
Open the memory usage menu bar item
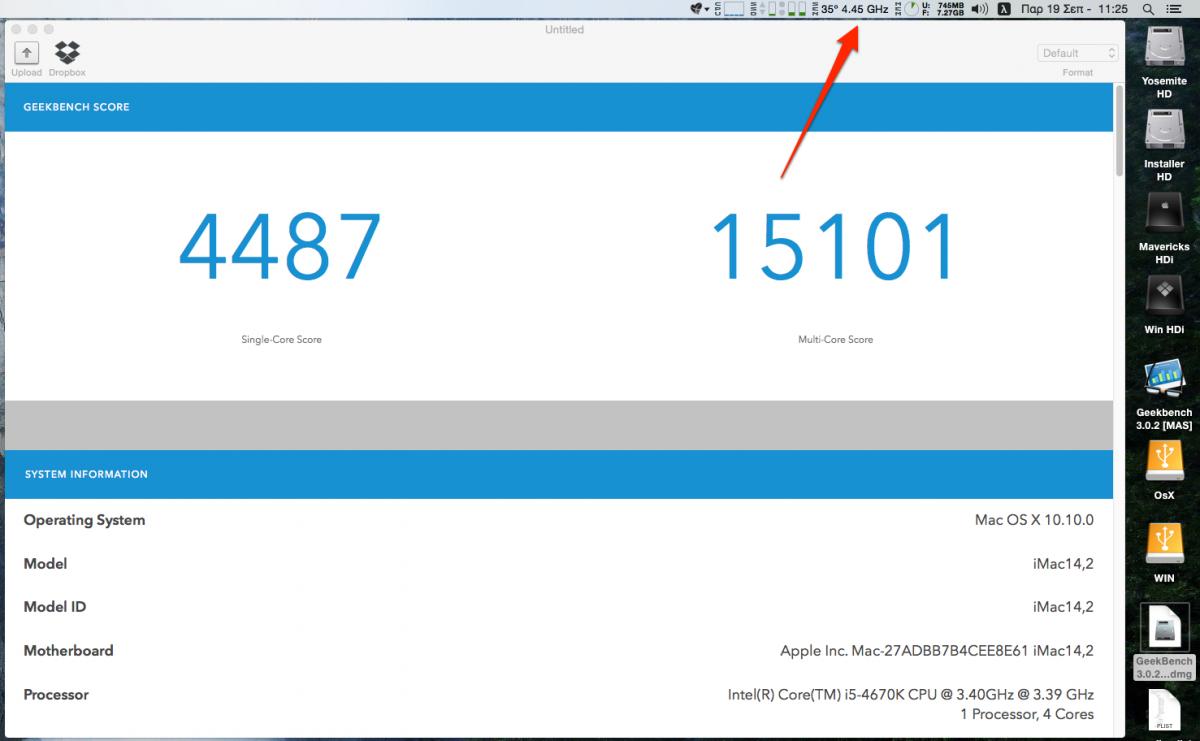point(942,9)
